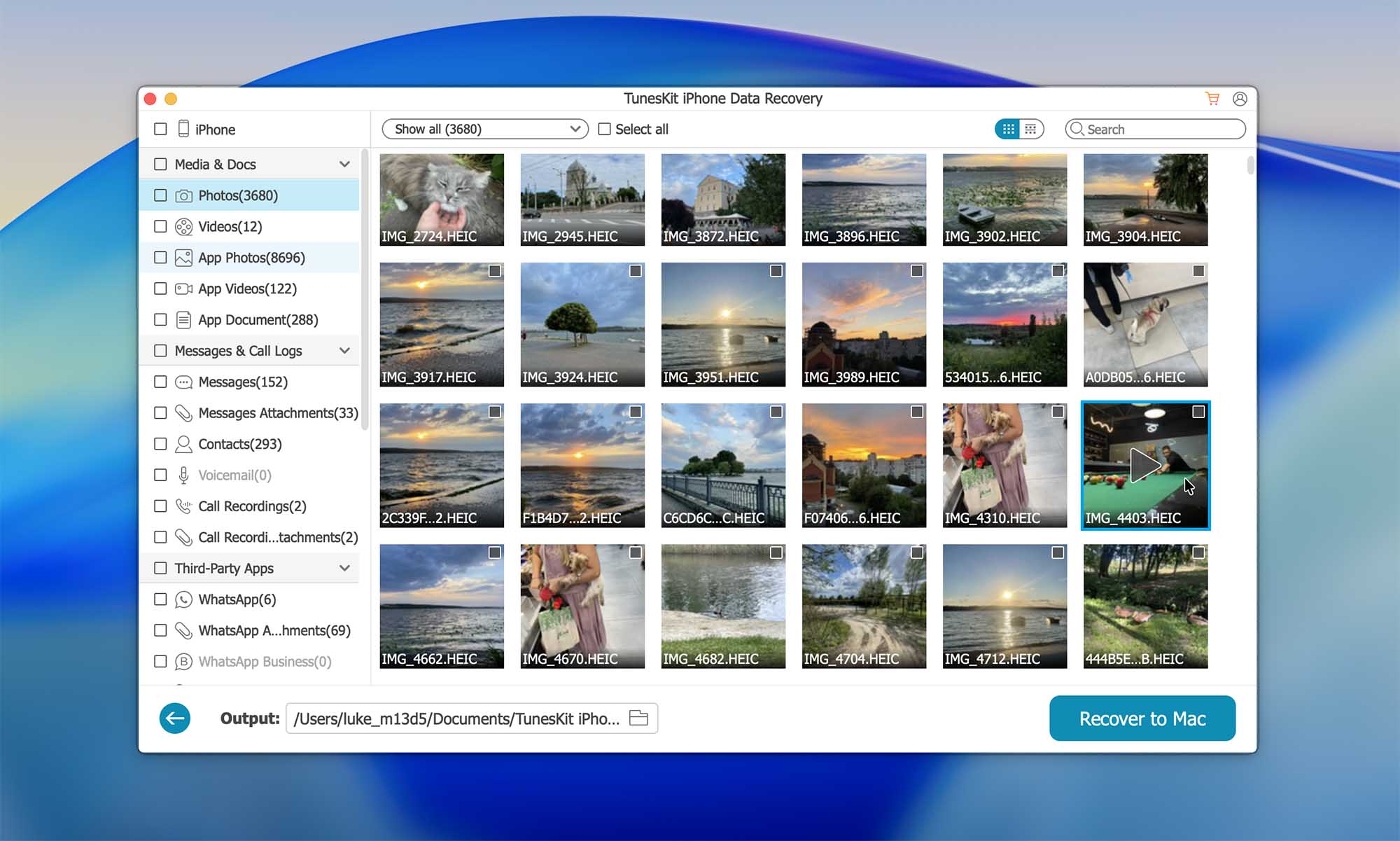
Task: Click the WhatsApp icon in sidebar
Action: pos(183,599)
